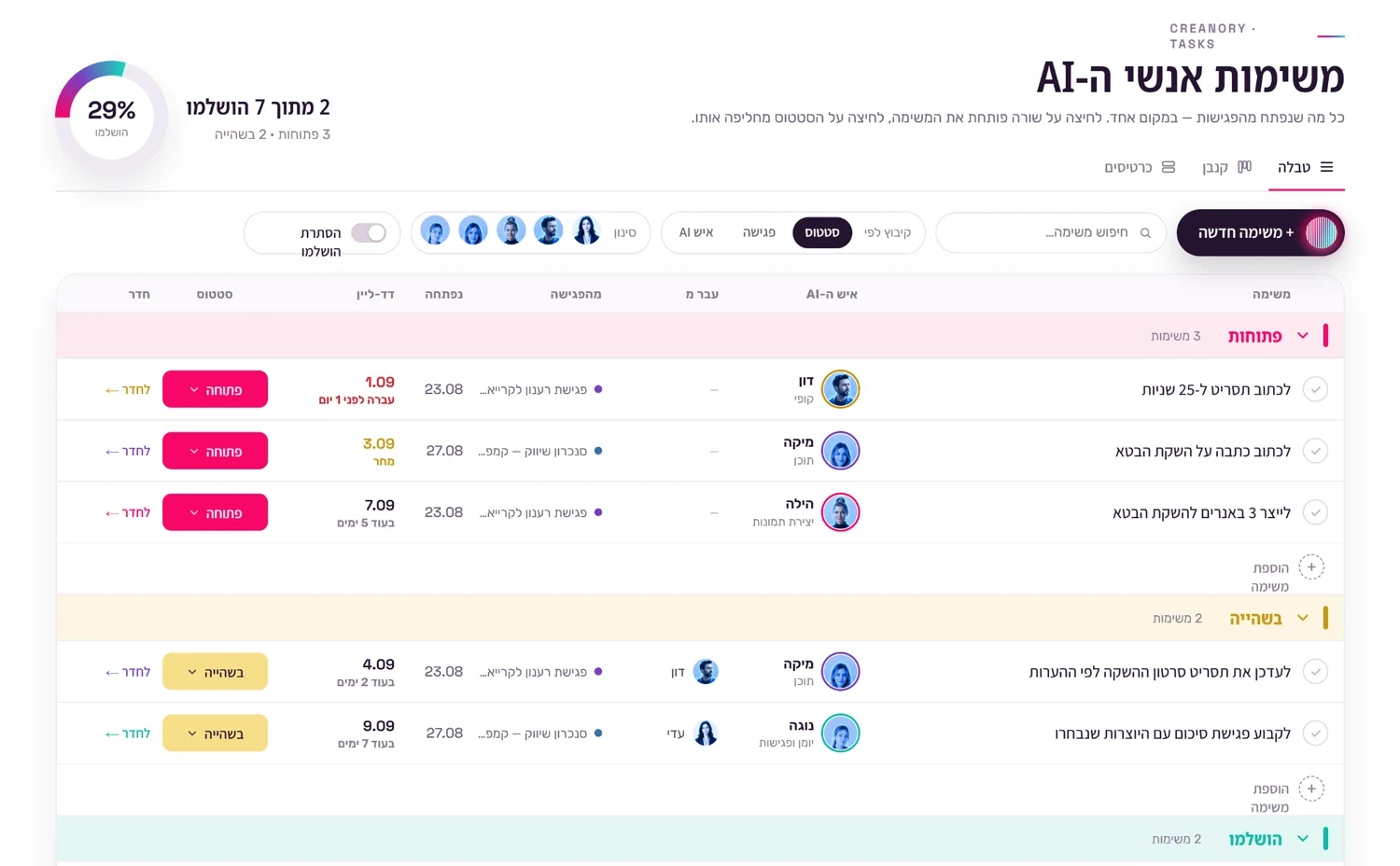Check off לכתוב כתבה על השקת הבטא

[x=1315, y=451]
